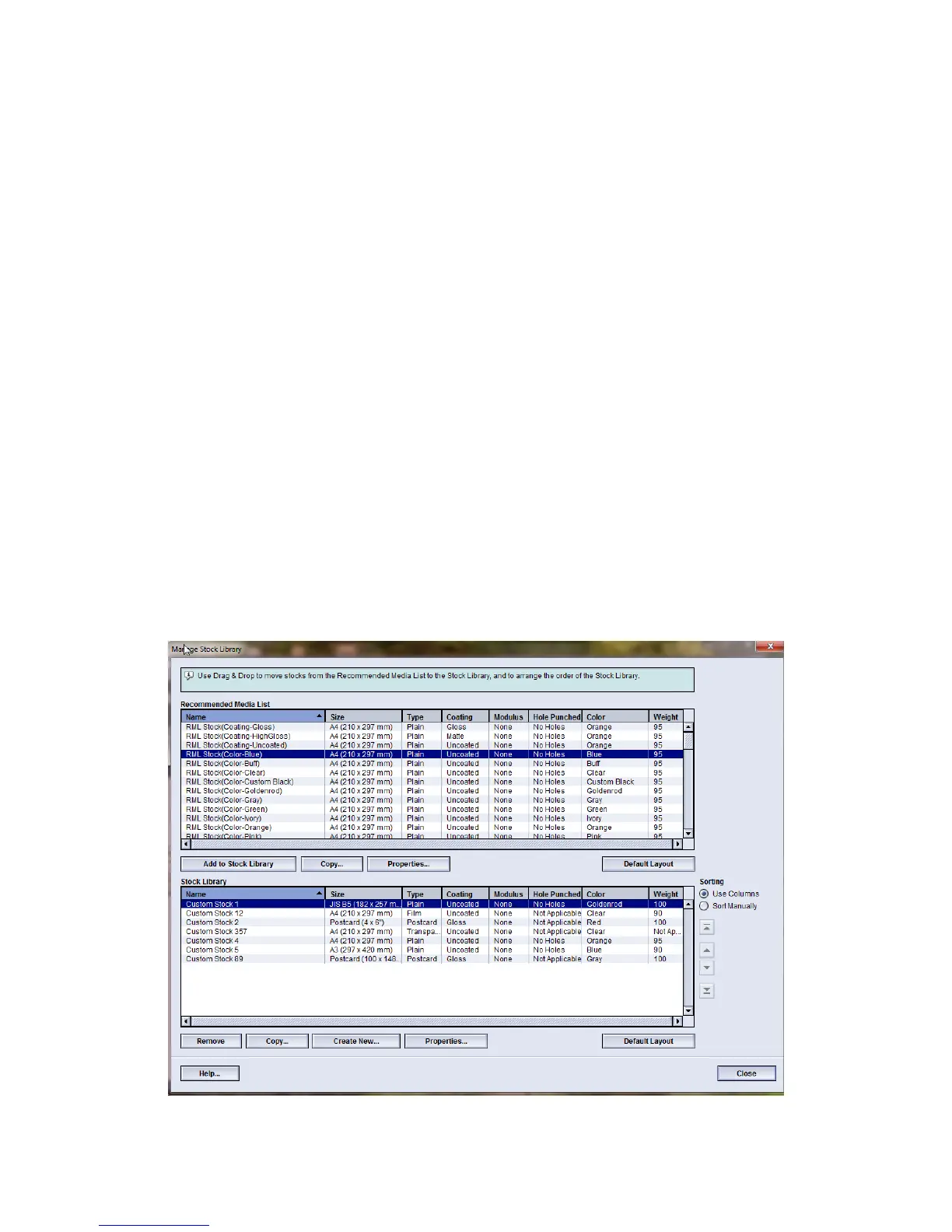Screen dimensions: 952x1232
Task: Select RML Stock(Color-Goldenrod) row
Action: (432, 791)
